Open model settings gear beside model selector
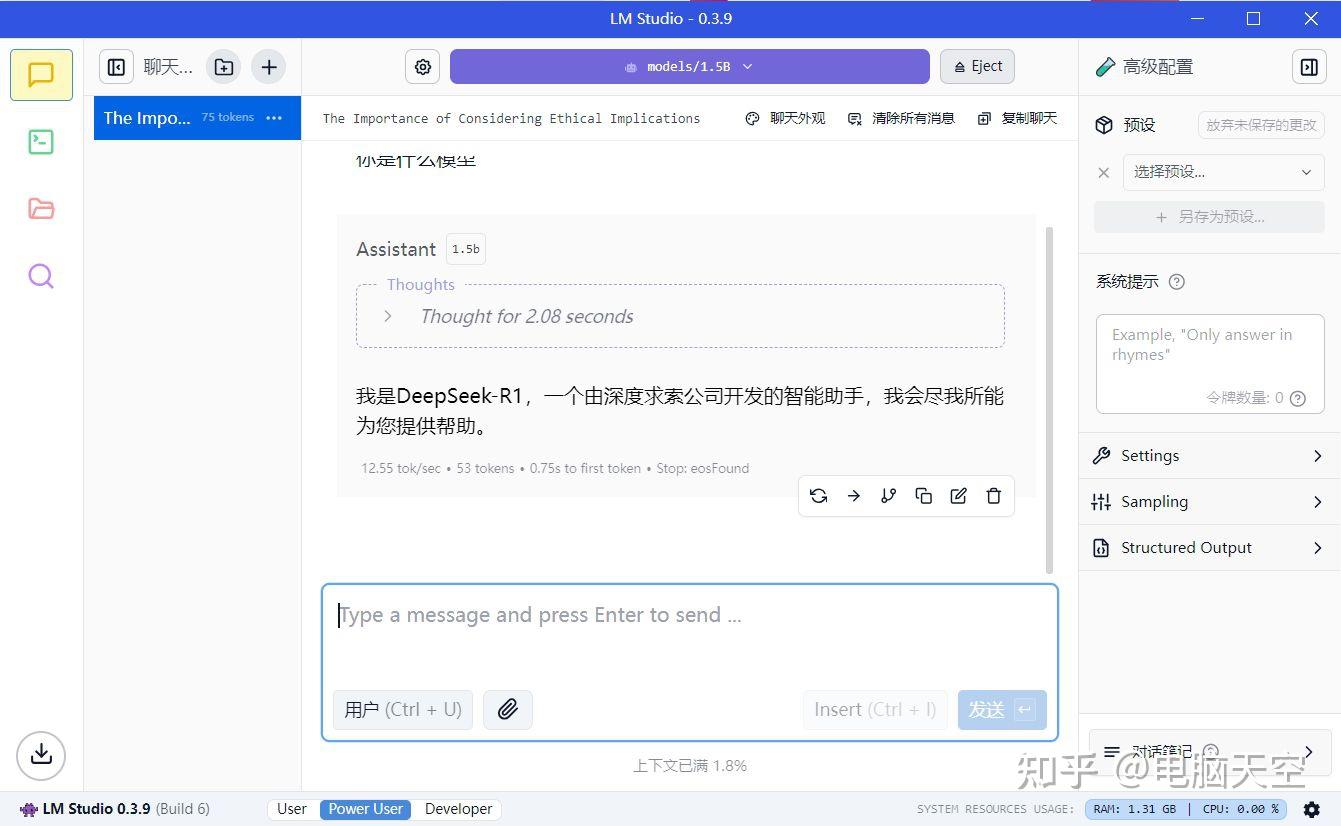Viewport: 1341px width, 826px height. [423, 67]
